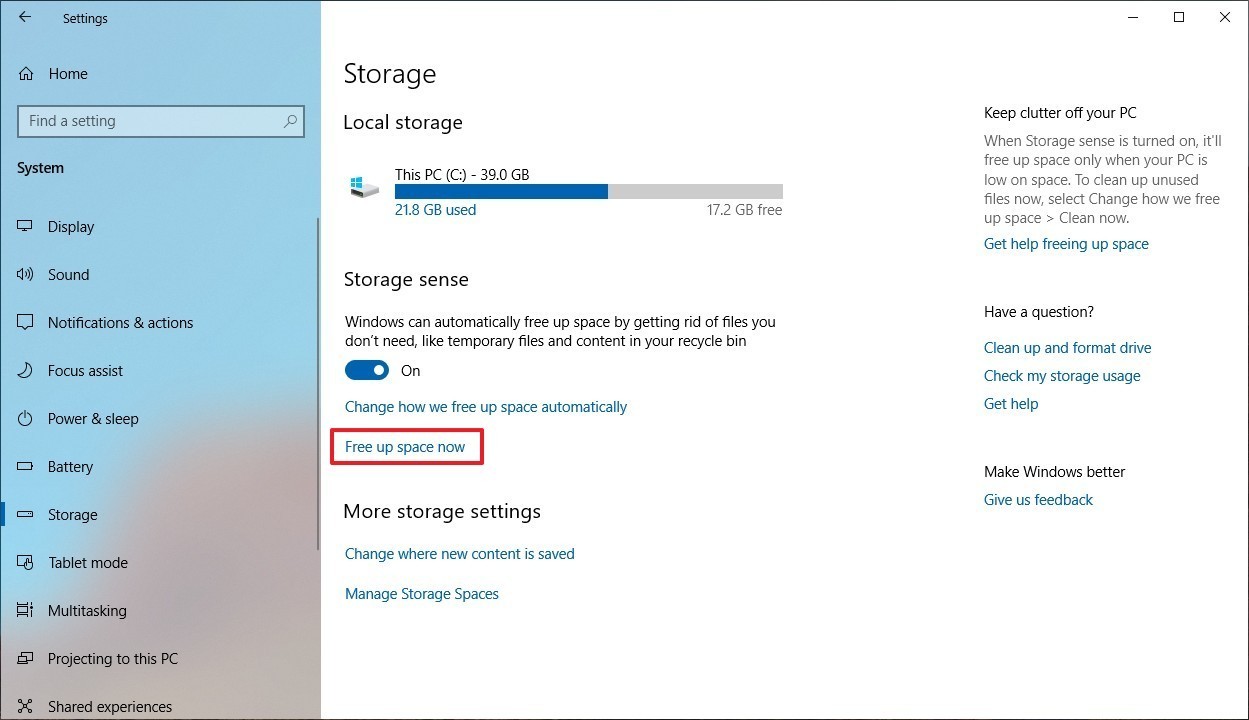The image size is (1249, 720).
Task: Open Sound settings via speaker icon
Action: pyautogui.click(x=23, y=274)
